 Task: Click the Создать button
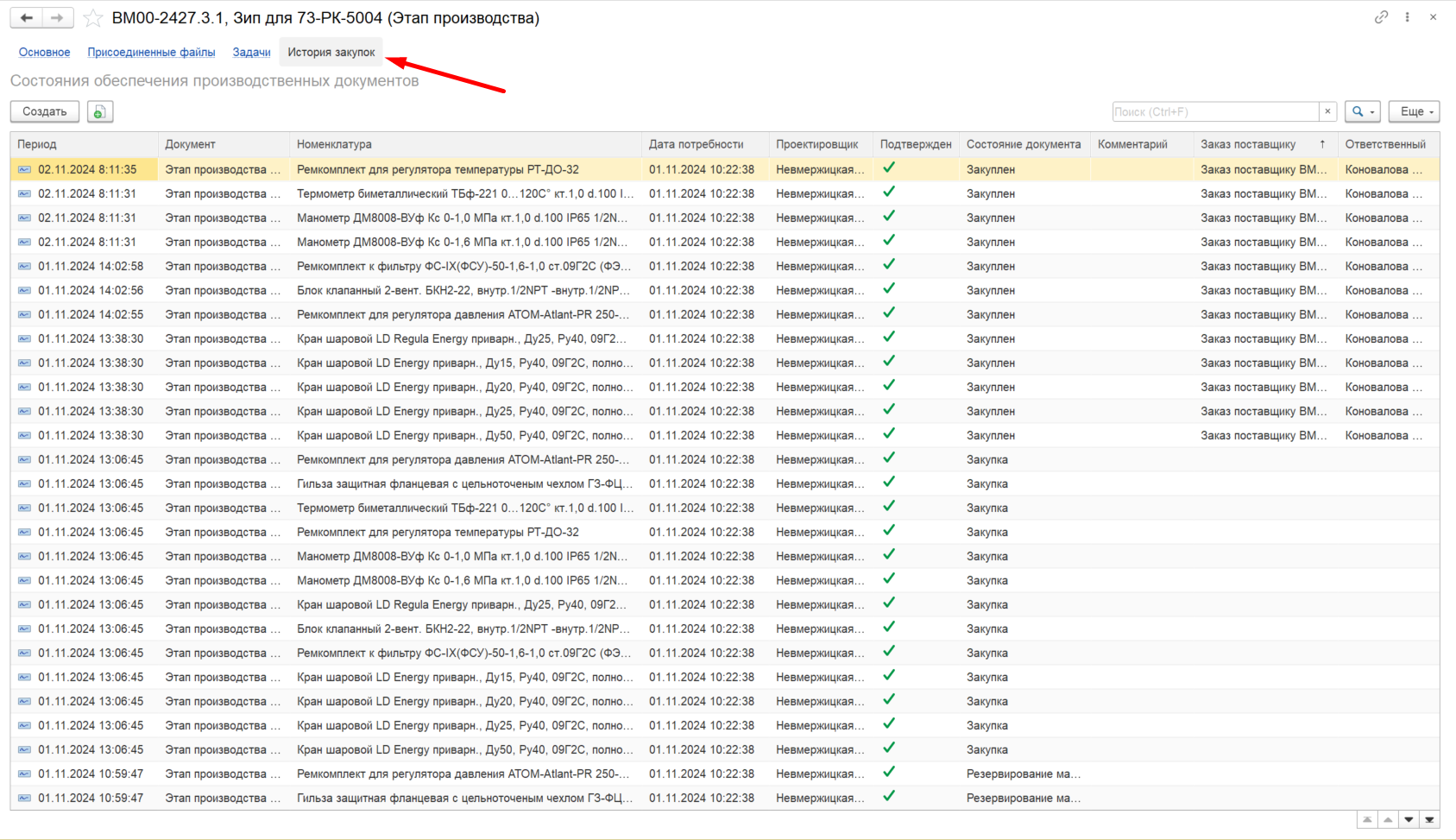(x=45, y=111)
